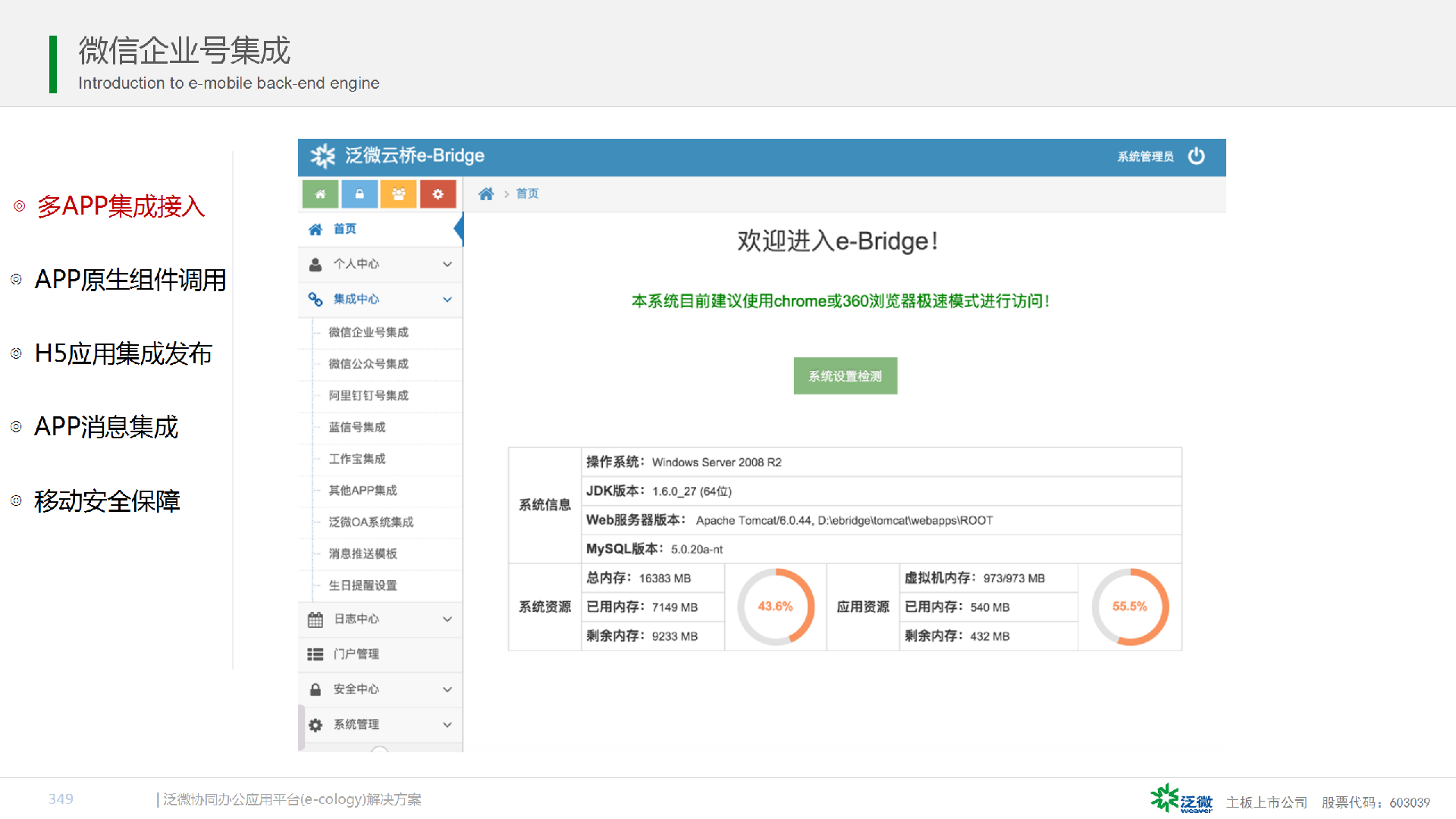Select 泛微OA系统集成 submenu item

coord(371,522)
